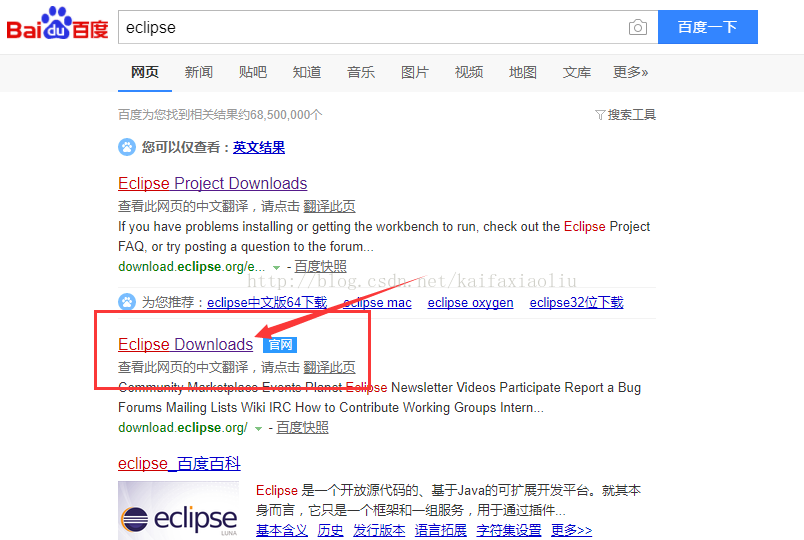Screen dimensions: 804x540
Task: Click suggestion eclipse中文版64下载
Action: [x=267, y=303]
